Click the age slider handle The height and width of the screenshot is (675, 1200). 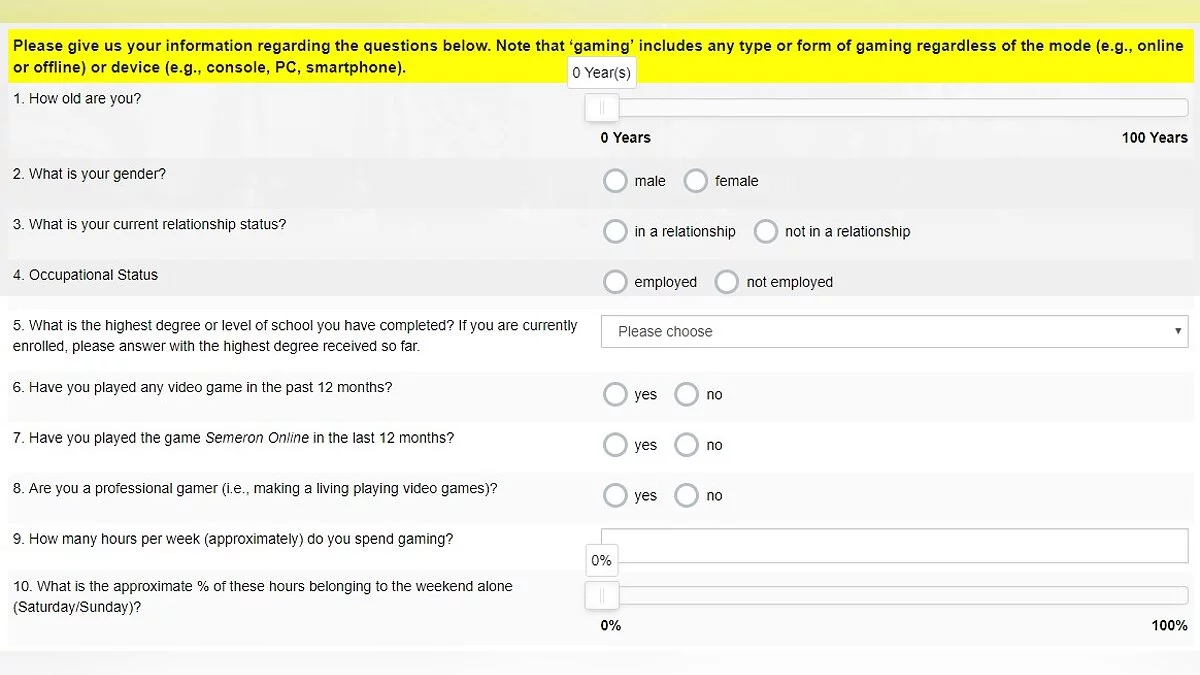click(x=602, y=107)
